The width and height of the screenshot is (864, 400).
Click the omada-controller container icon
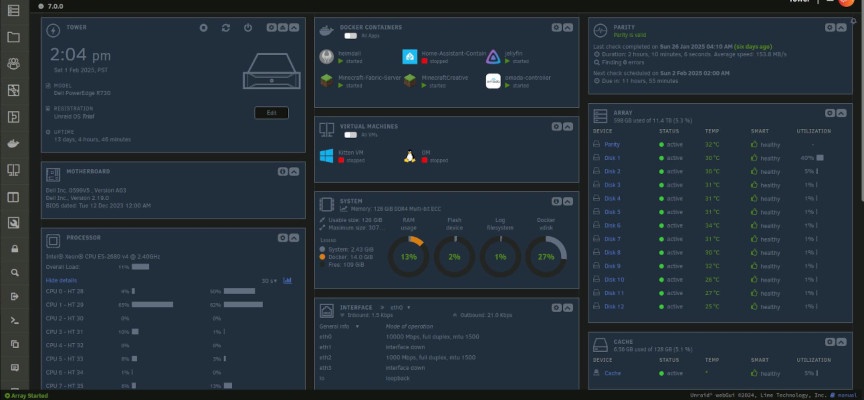493,81
